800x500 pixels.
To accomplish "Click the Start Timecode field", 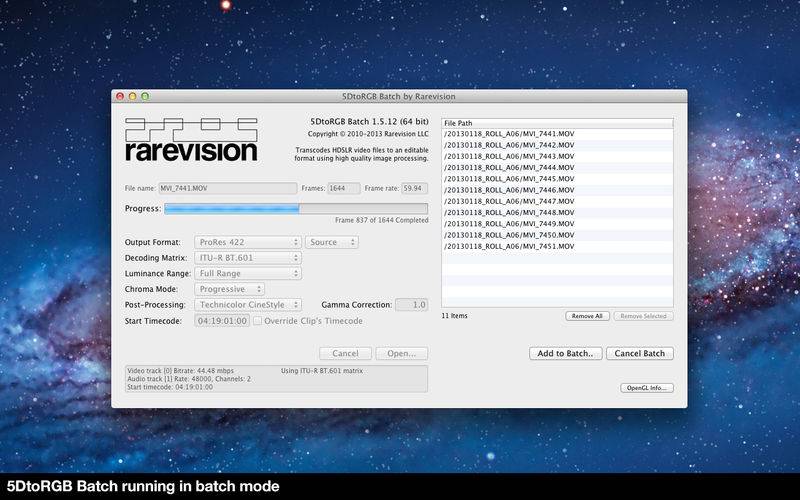I will click(x=222, y=321).
